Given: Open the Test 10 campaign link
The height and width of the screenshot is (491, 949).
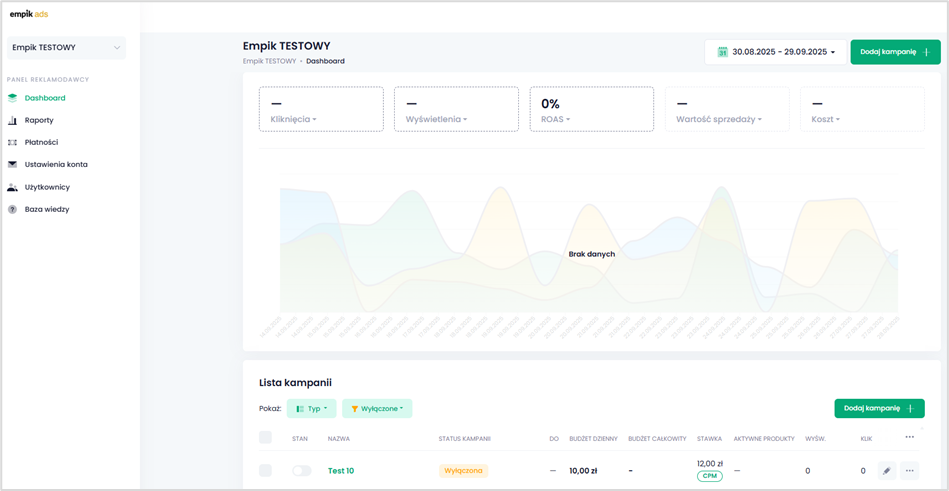Looking at the screenshot, I should (341, 470).
